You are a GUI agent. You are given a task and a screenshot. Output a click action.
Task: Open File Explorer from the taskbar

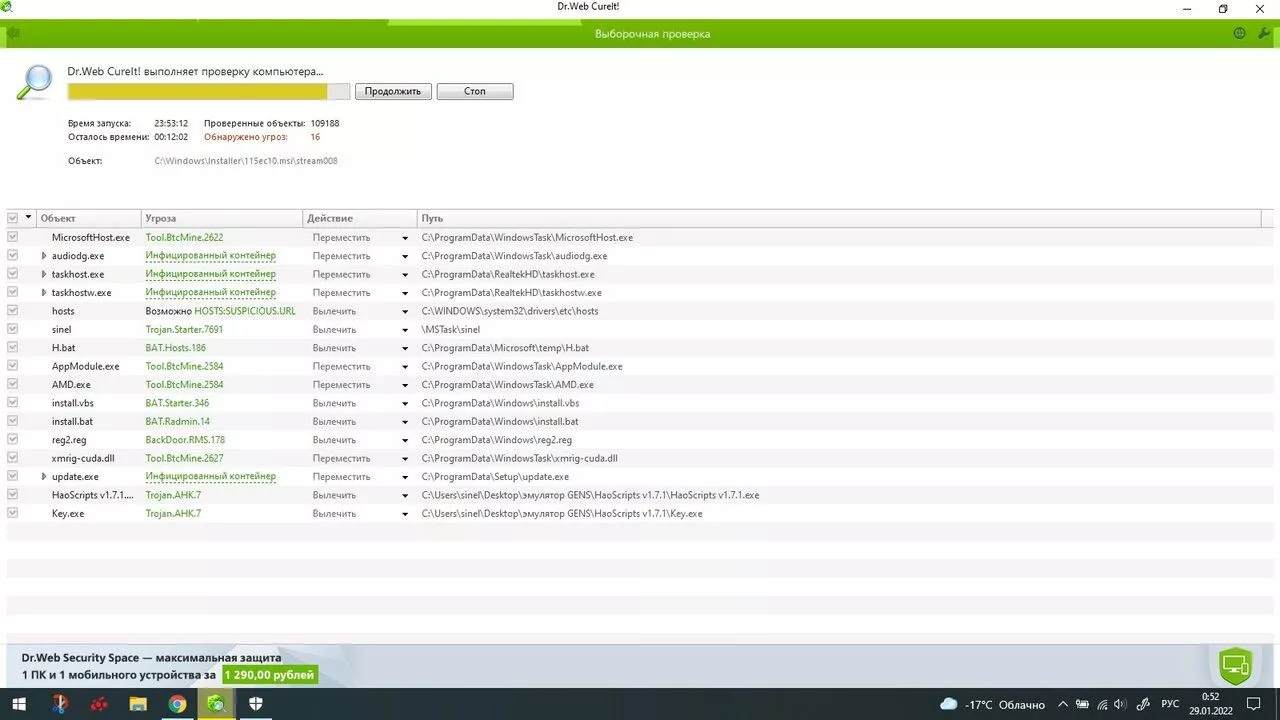[138, 704]
